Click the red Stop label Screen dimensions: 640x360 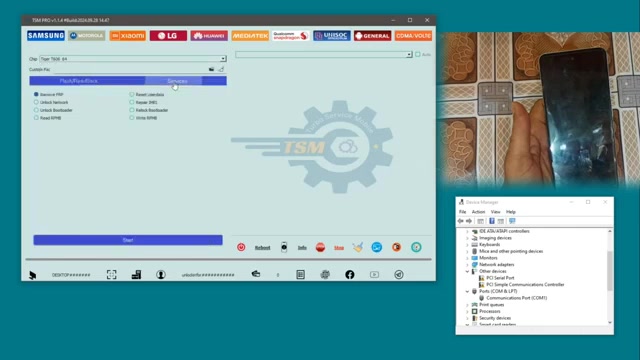[339, 248]
